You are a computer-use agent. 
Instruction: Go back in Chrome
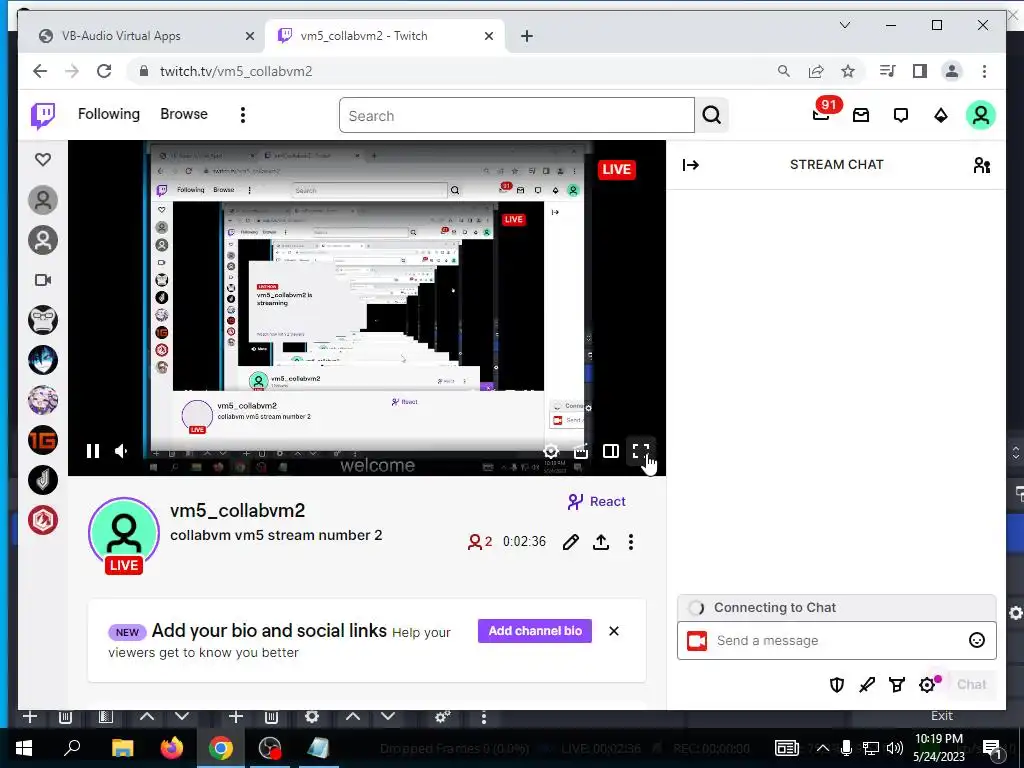point(40,71)
